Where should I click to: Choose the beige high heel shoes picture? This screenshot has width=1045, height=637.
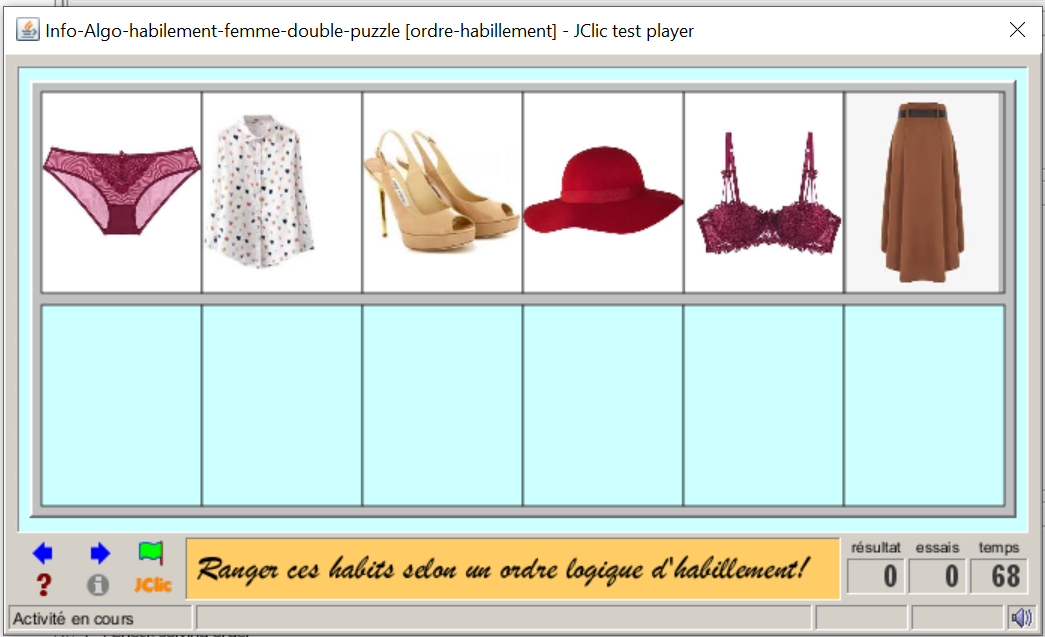click(x=442, y=192)
